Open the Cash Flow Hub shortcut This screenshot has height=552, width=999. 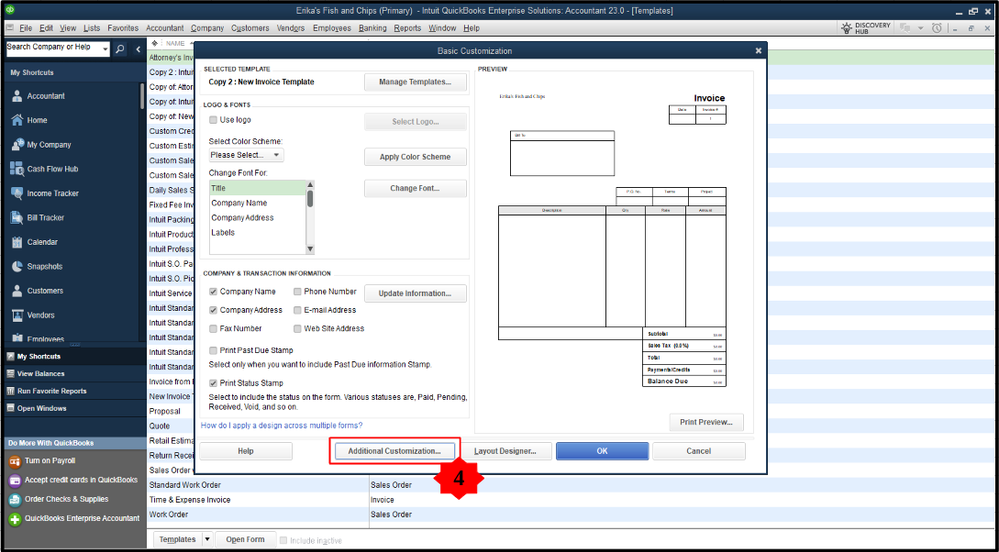coord(44,169)
